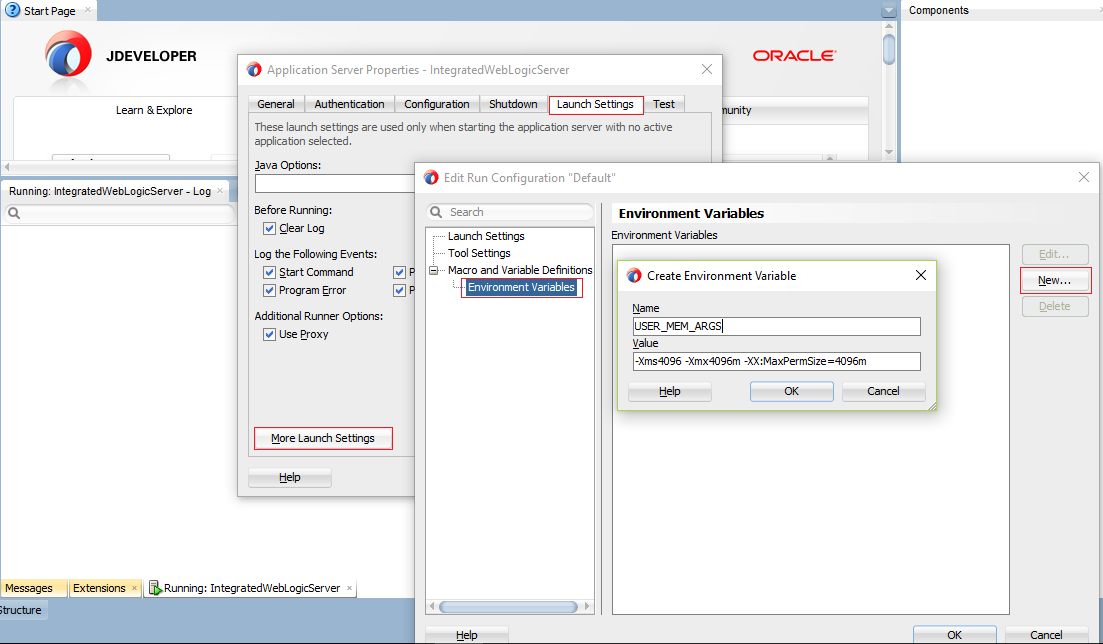This screenshot has width=1103, height=644.
Task: Switch to the General tab
Action: 276,104
